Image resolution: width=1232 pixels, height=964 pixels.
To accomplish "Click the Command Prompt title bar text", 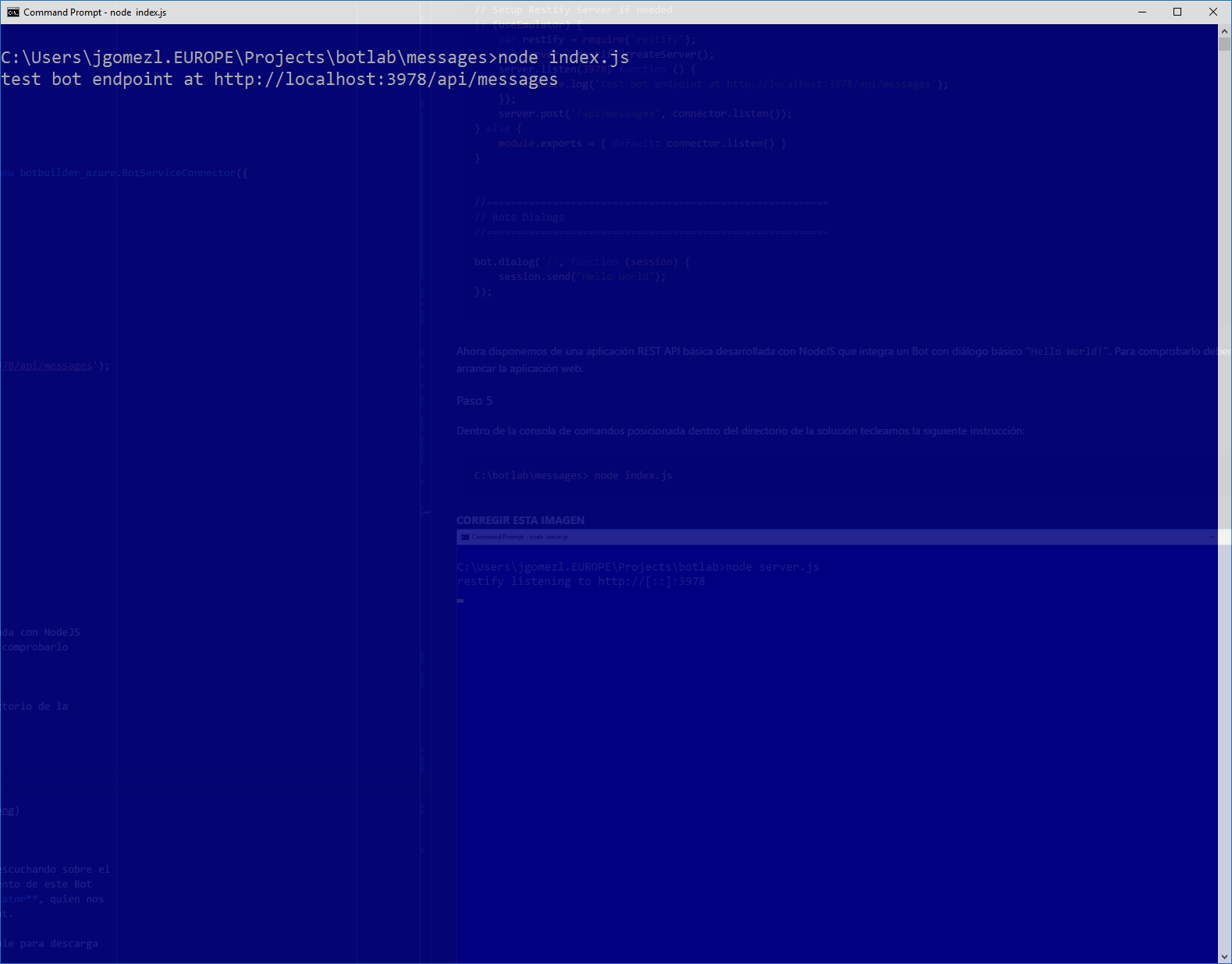I will tap(94, 12).
